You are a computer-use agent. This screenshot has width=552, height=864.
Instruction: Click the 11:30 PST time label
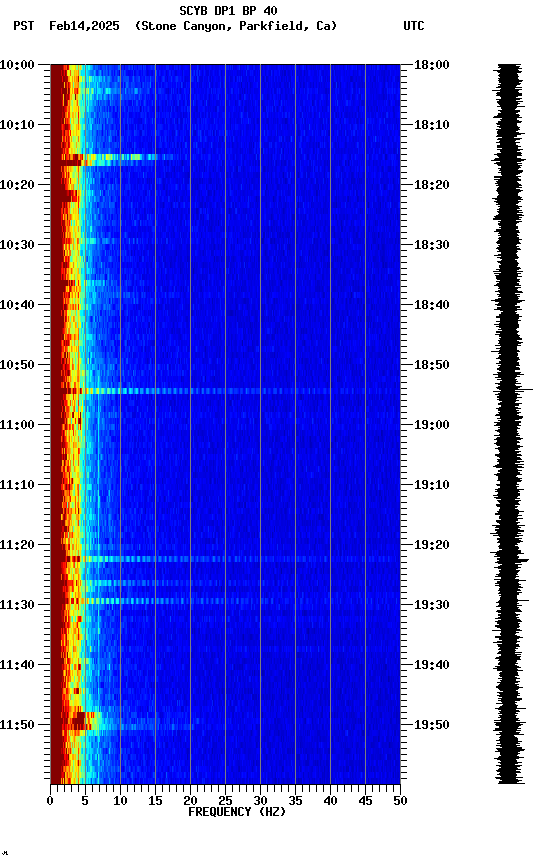pyautogui.click(x=17, y=606)
